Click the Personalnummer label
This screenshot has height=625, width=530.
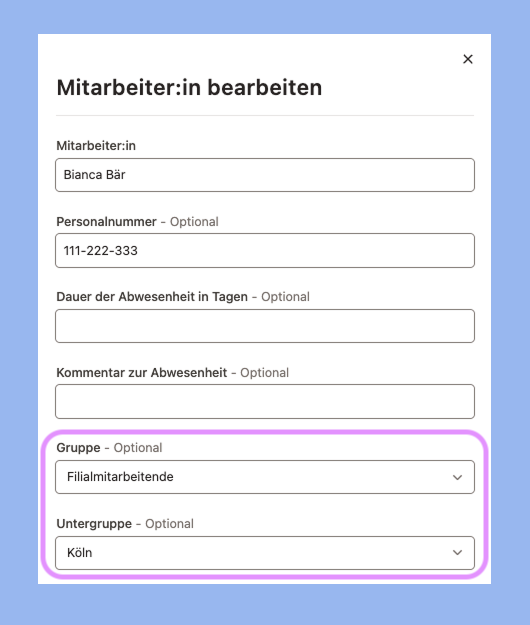point(106,222)
